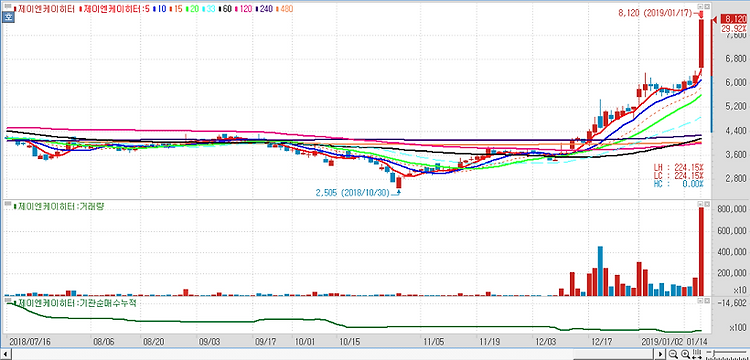Click the 12/17 date axis label

pos(603,342)
